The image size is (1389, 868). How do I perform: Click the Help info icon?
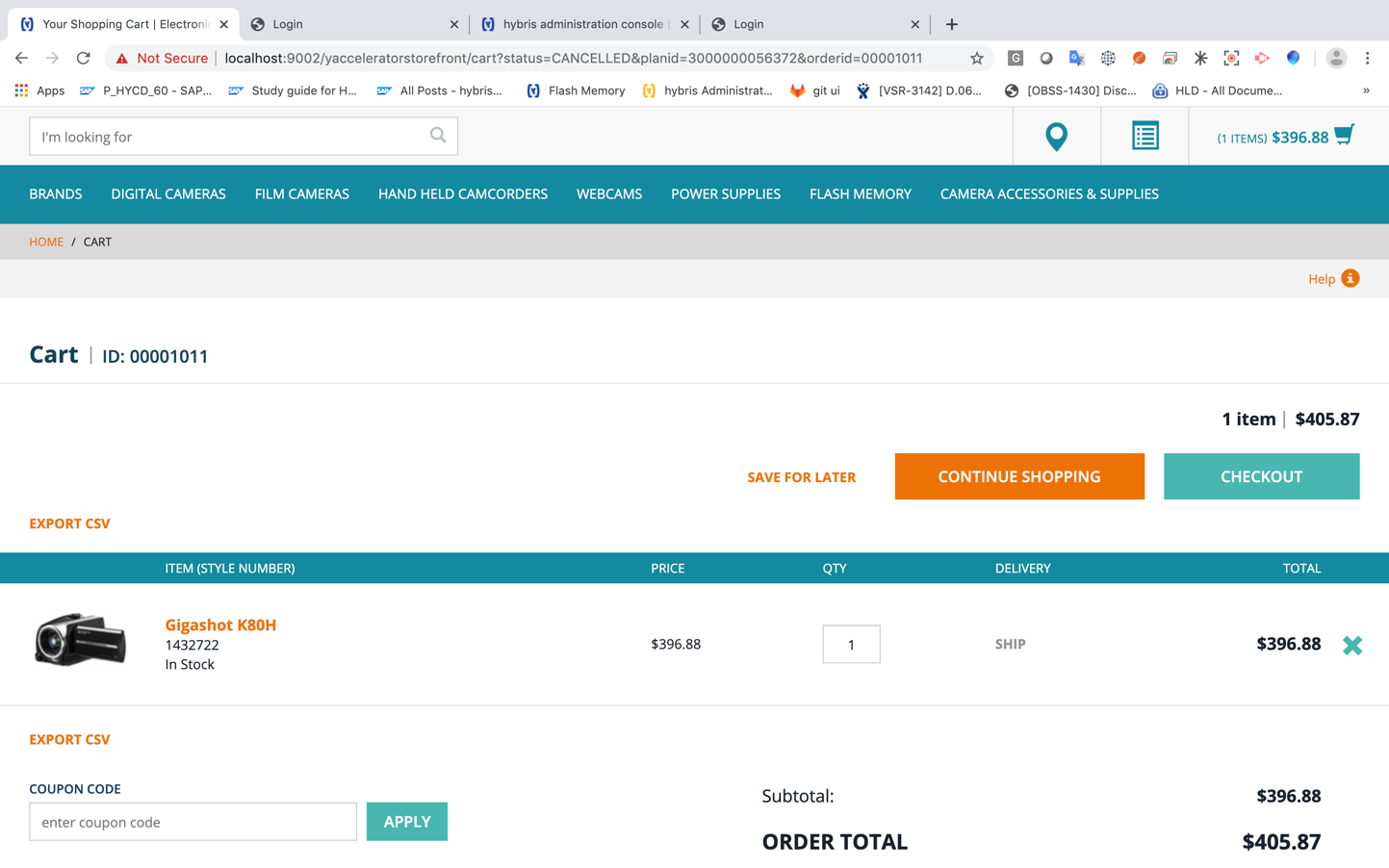point(1350,278)
